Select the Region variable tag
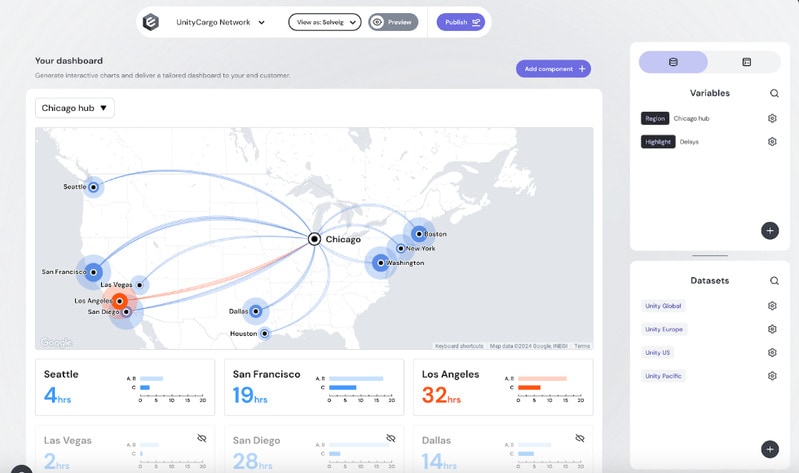The image size is (799, 473). (655, 118)
